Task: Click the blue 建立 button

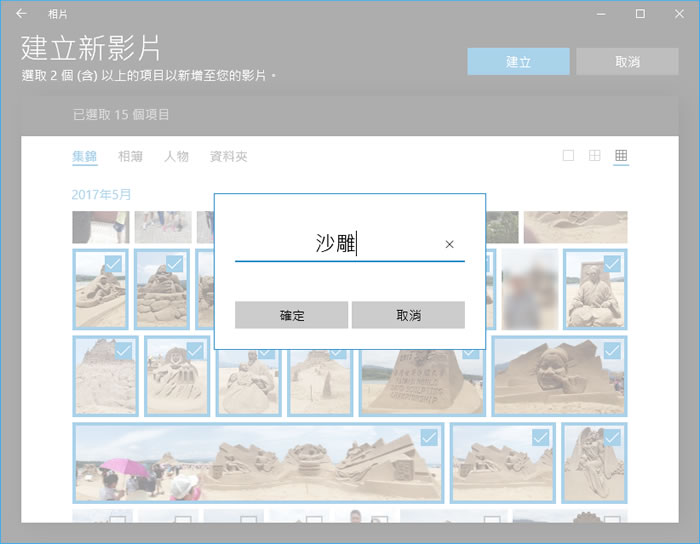Action: click(x=518, y=62)
